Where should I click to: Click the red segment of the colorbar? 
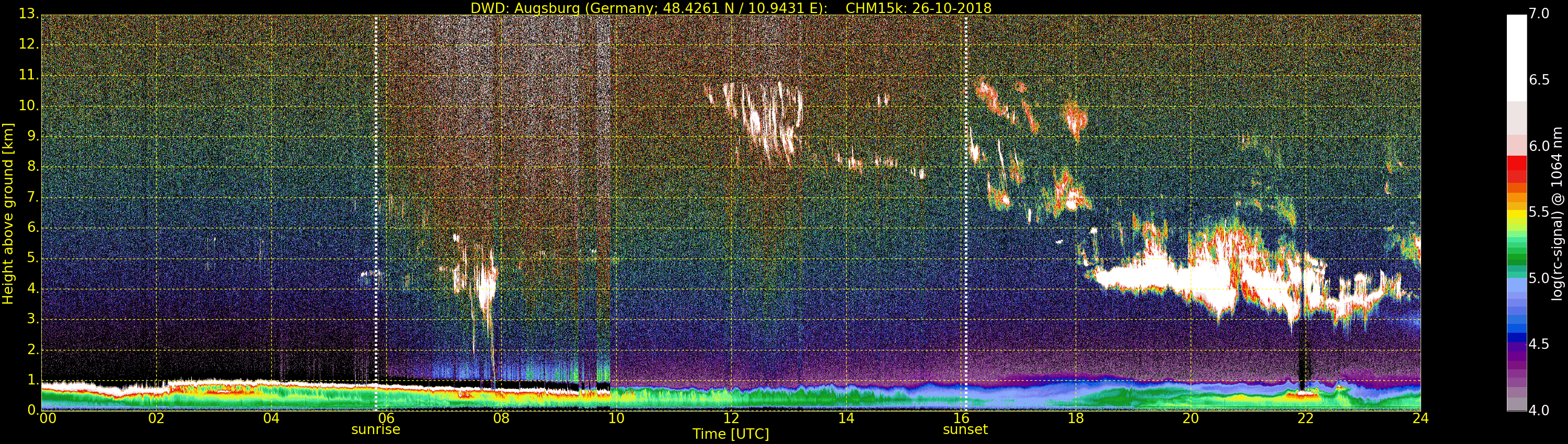point(1516,169)
